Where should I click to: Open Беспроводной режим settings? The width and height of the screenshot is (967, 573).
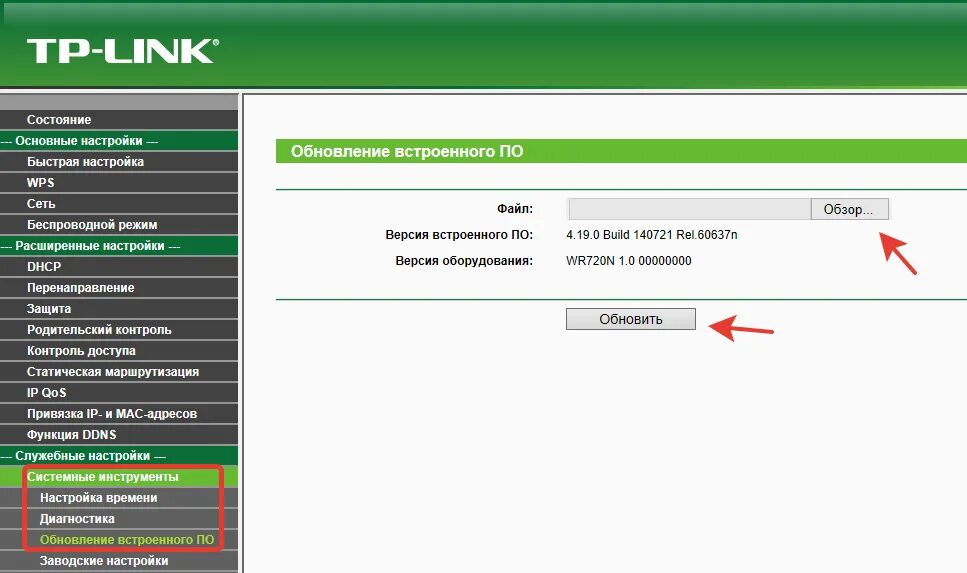pos(119,225)
